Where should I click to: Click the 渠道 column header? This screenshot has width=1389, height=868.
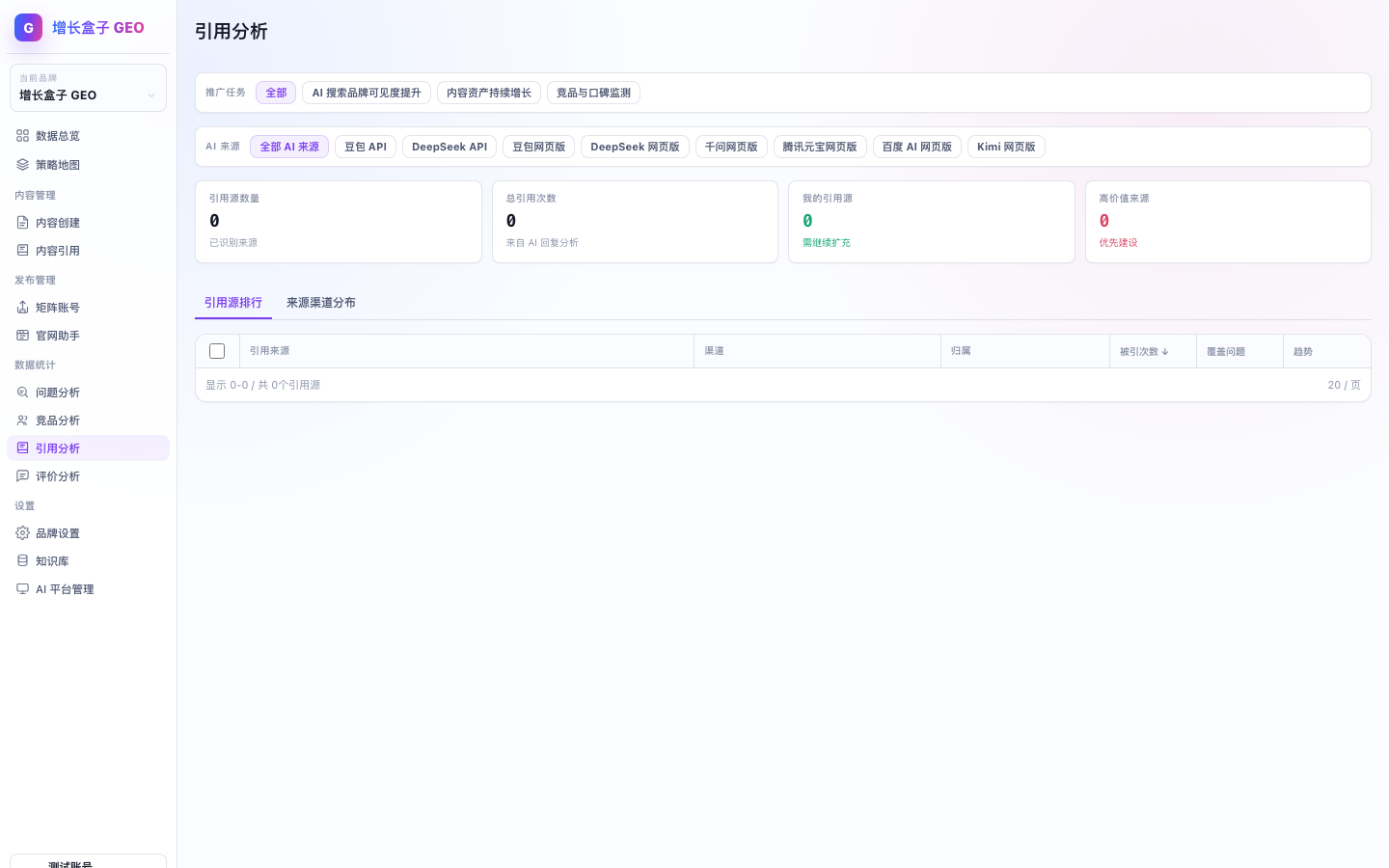817,351
